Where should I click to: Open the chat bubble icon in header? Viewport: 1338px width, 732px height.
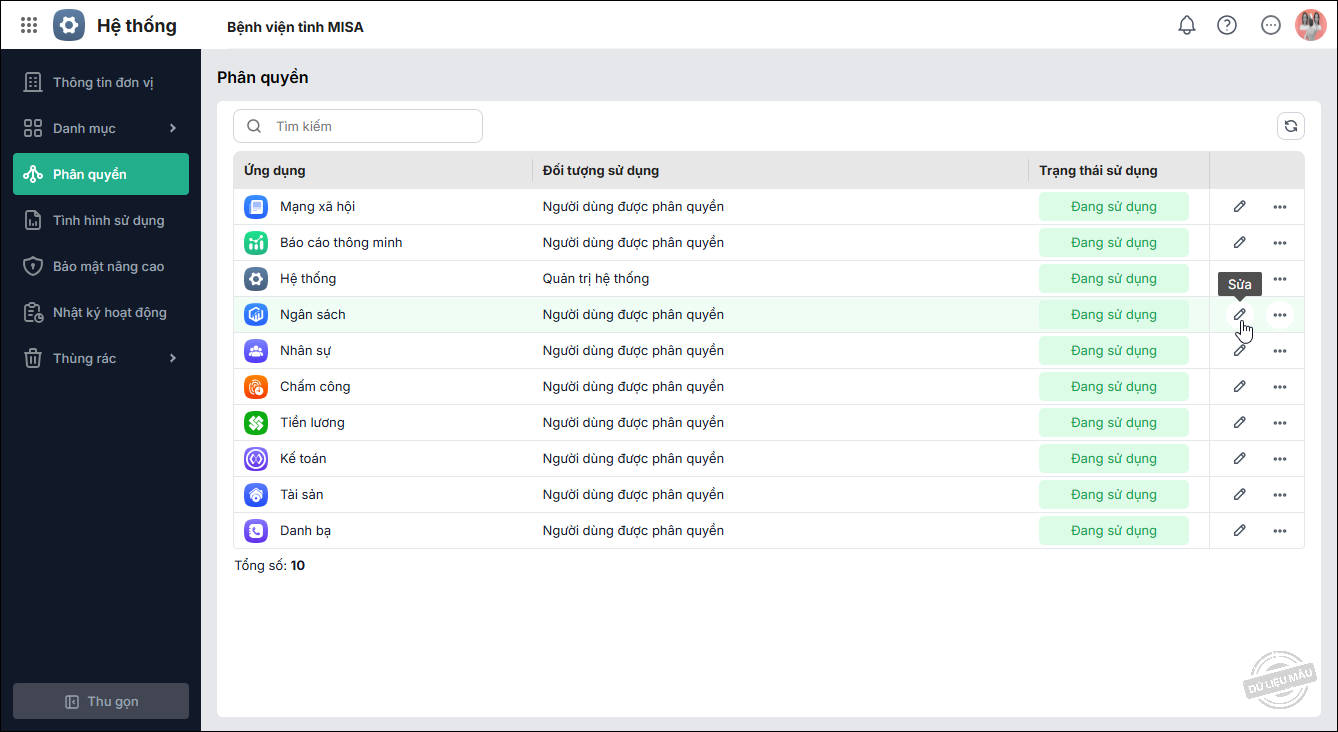pos(1271,25)
